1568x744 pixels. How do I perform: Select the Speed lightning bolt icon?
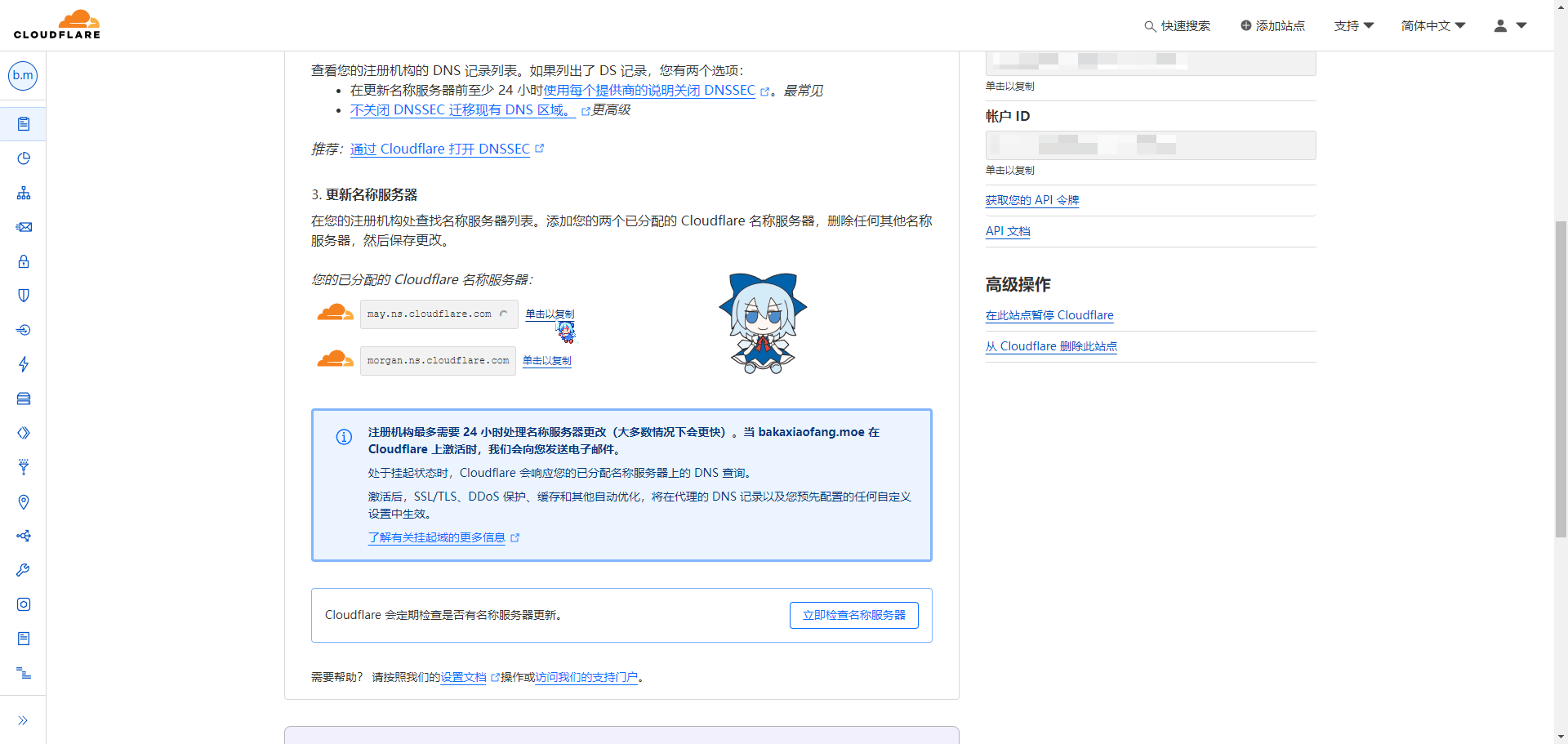pyautogui.click(x=24, y=364)
